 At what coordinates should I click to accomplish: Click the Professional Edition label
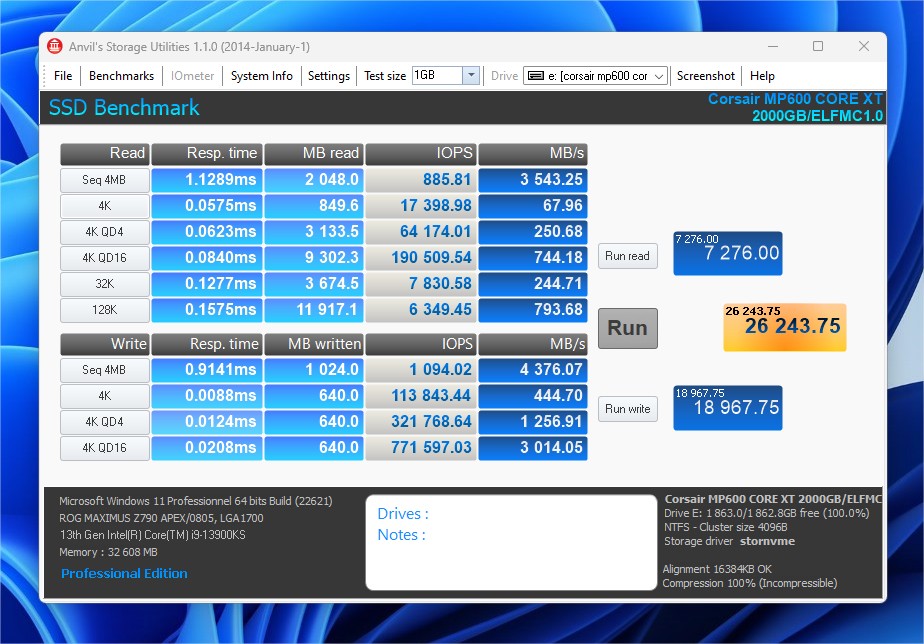pyautogui.click(x=124, y=573)
